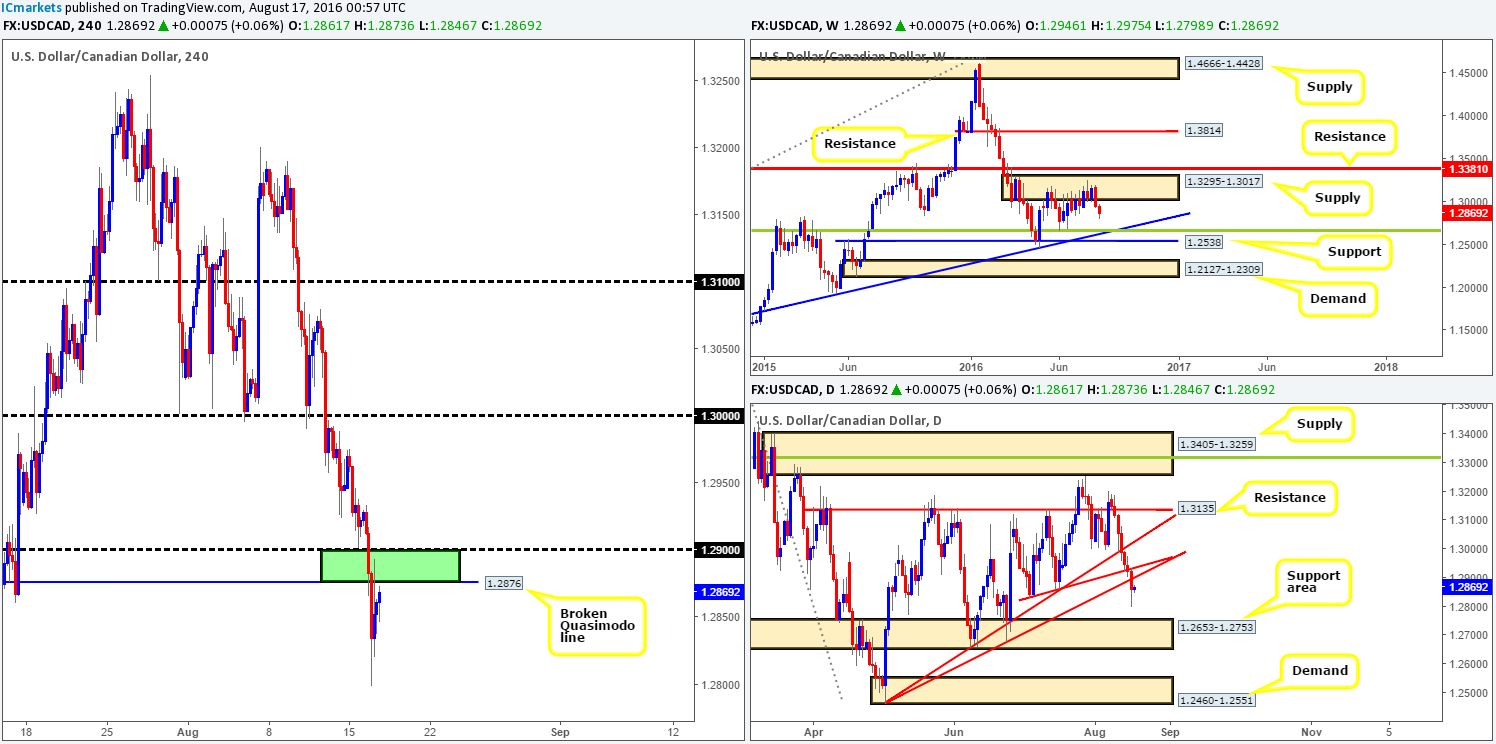The height and width of the screenshot is (744, 1496).
Task: Select the 1.2460-1.2551 zone label
Action: (x=1216, y=700)
